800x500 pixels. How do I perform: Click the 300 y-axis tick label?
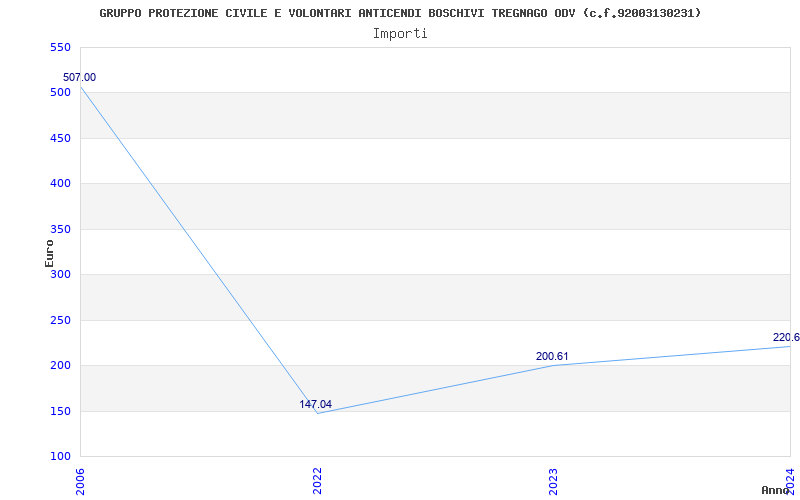(x=60, y=274)
